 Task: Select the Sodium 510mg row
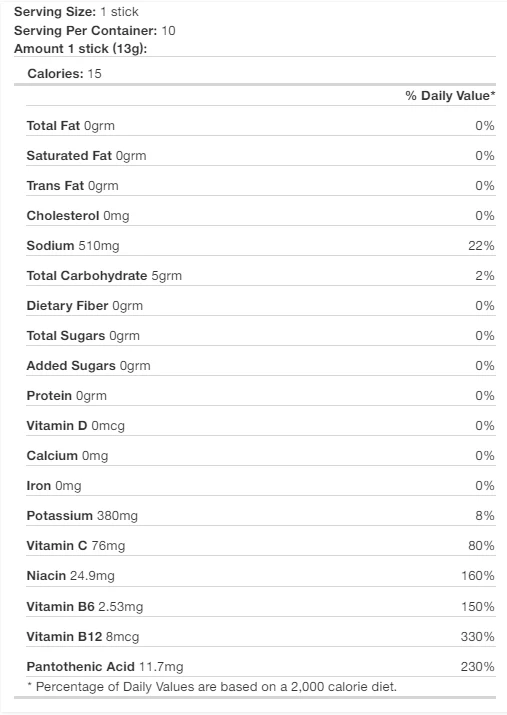(x=261, y=246)
